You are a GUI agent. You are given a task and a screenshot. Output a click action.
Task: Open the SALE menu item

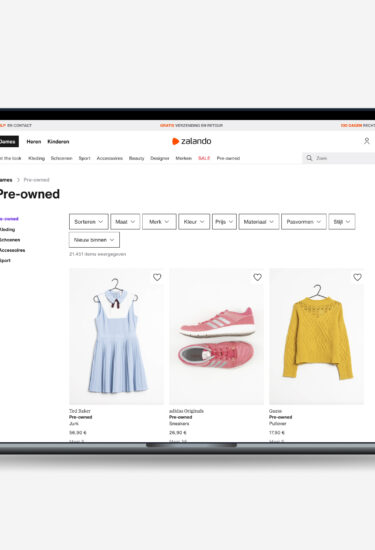point(204,158)
